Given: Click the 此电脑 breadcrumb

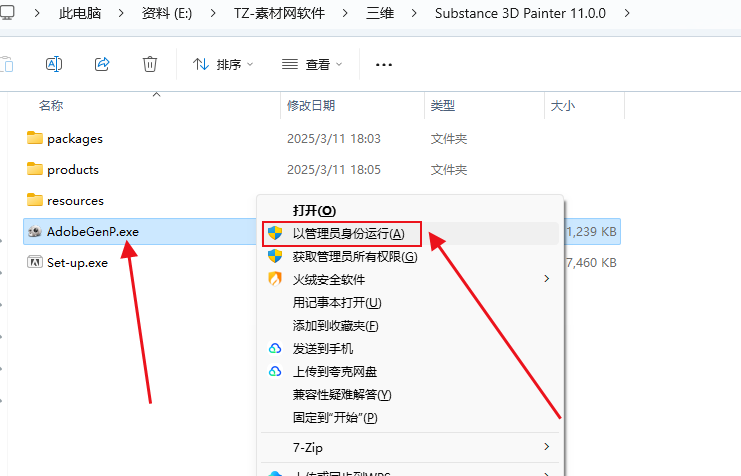Looking at the screenshot, I should 80,13.
